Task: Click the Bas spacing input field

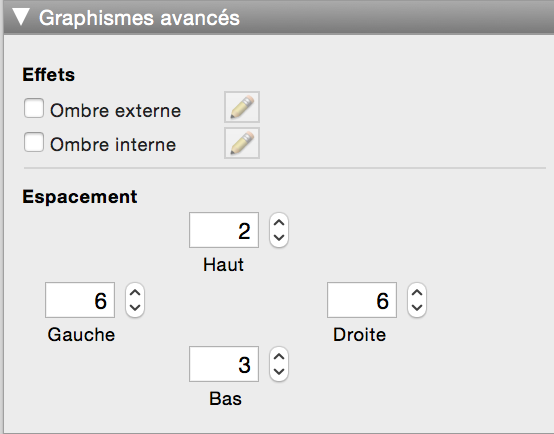Action: 224,364
